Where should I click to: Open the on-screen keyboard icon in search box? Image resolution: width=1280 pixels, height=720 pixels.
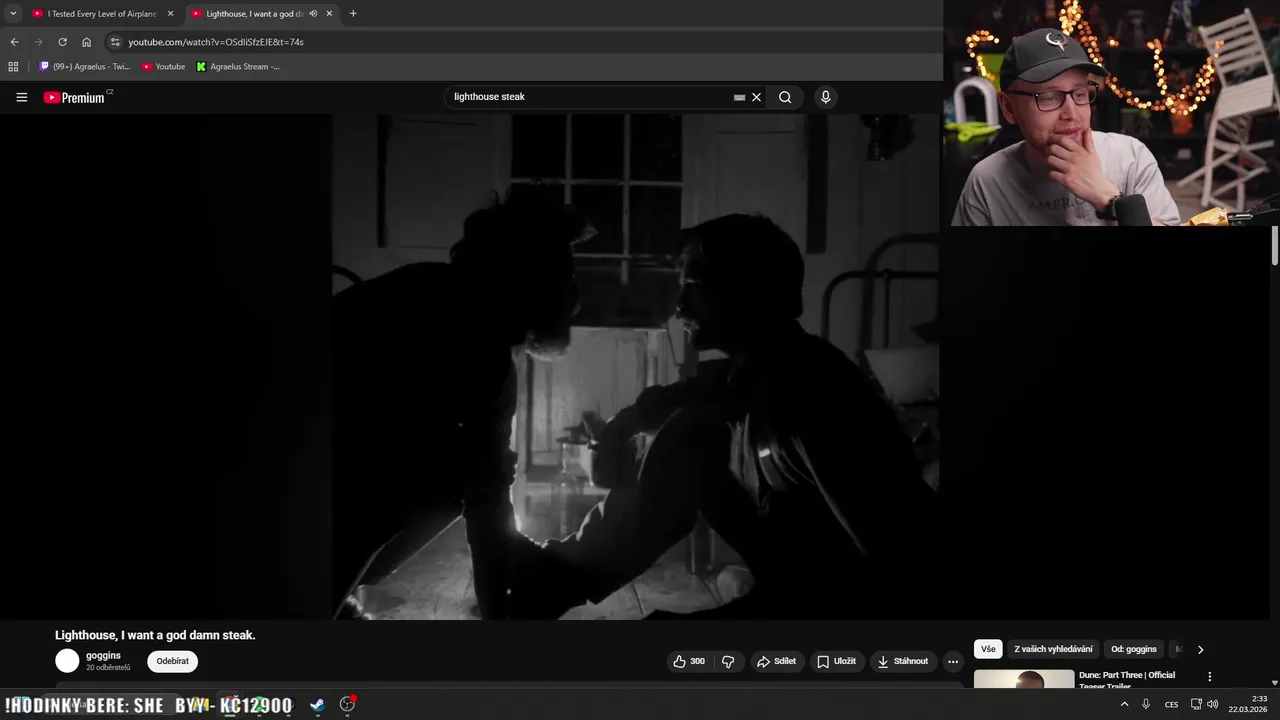click(x=739, y=97)
